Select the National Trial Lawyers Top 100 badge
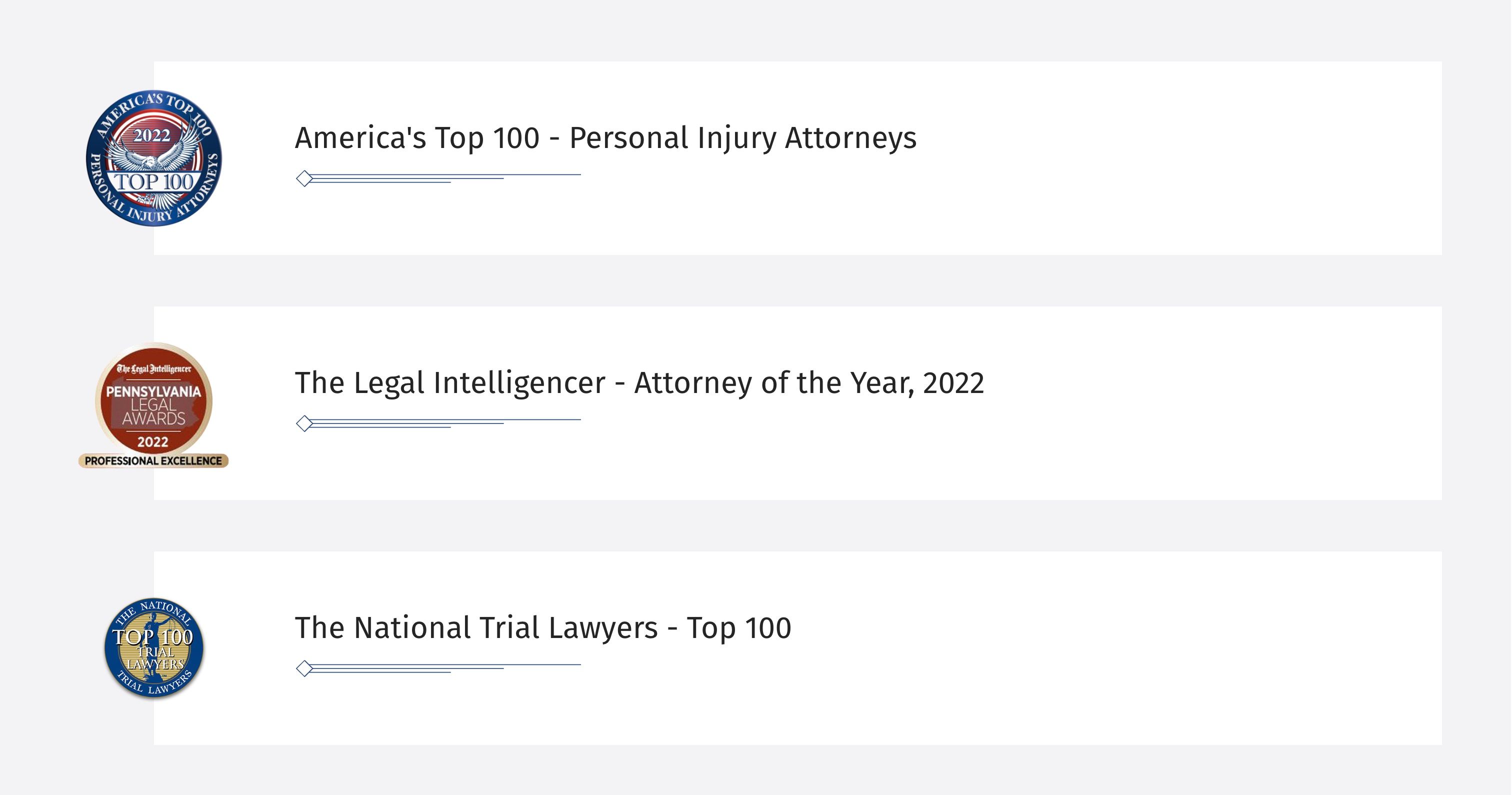The width and height of the screenshot is (1512, 795). (154, 648)
